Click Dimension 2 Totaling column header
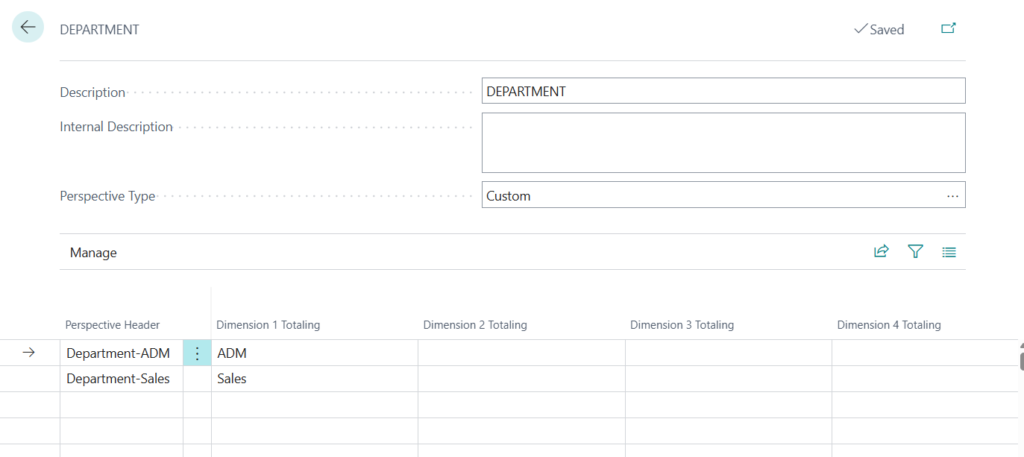The image size is (1024, 457). (x=475, y=325)
